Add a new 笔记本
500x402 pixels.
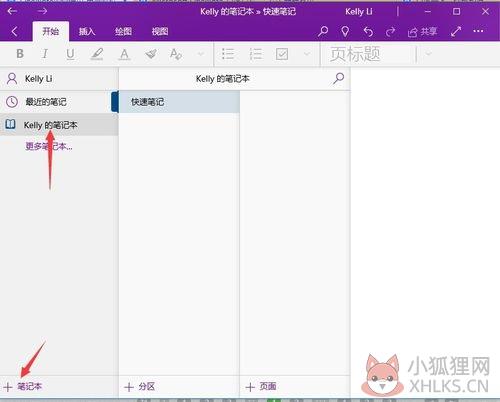tap(23, 387)
